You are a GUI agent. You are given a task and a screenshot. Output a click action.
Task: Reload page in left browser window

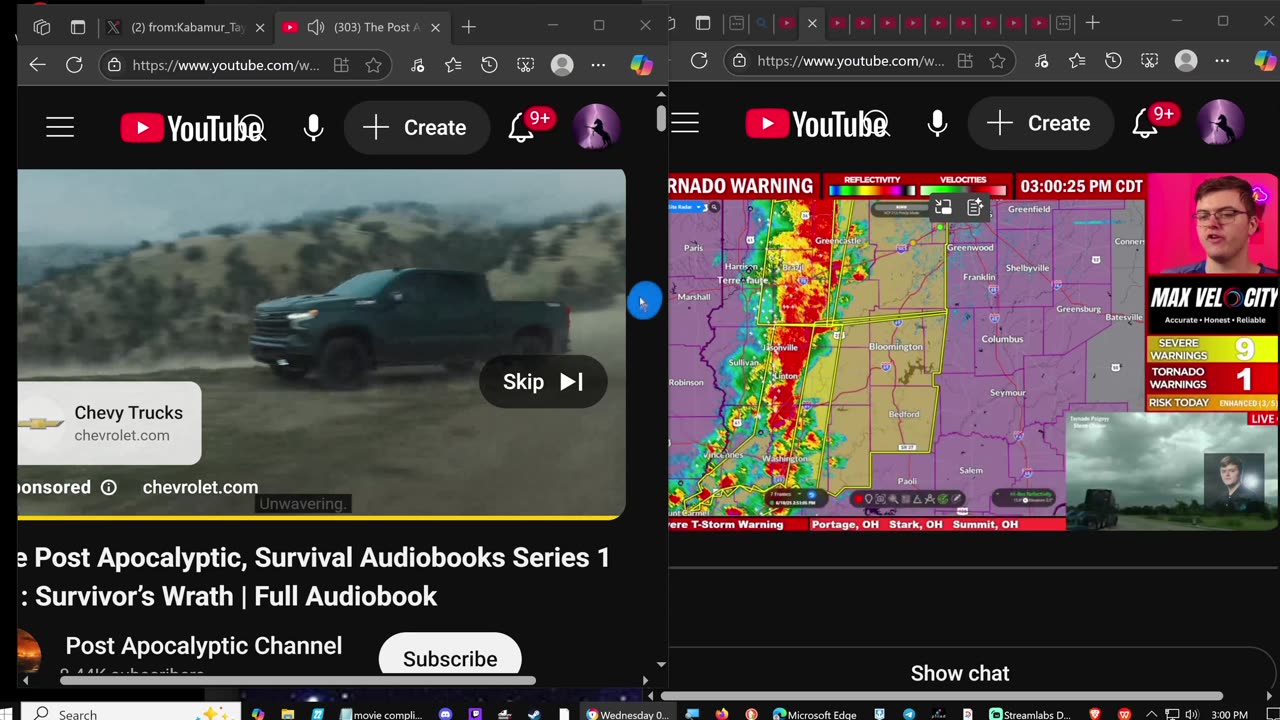tap(74, 65)
